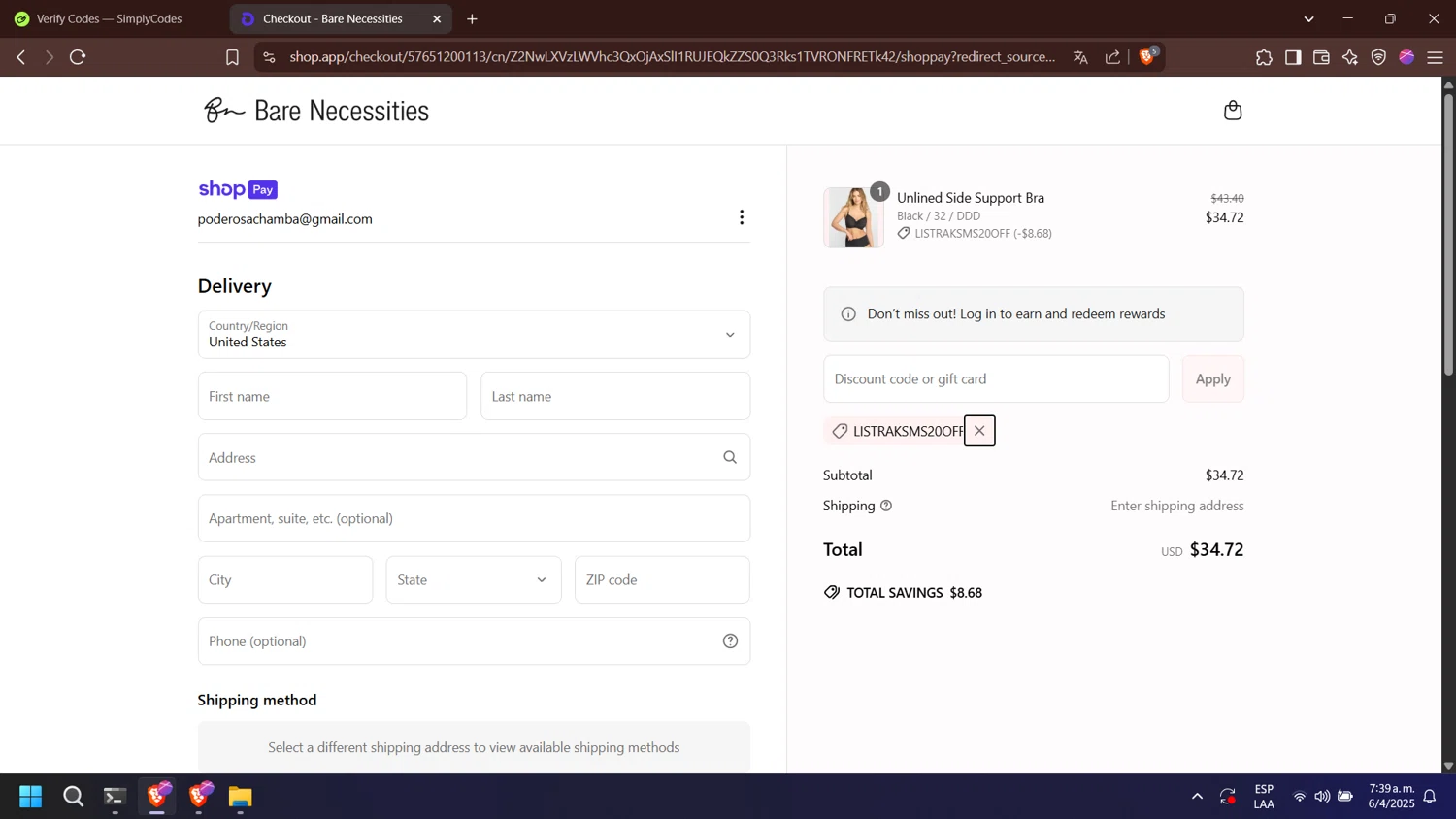Click the page vertical scrollbar
Screen dimensions: 1456x819
(1448, 233)
